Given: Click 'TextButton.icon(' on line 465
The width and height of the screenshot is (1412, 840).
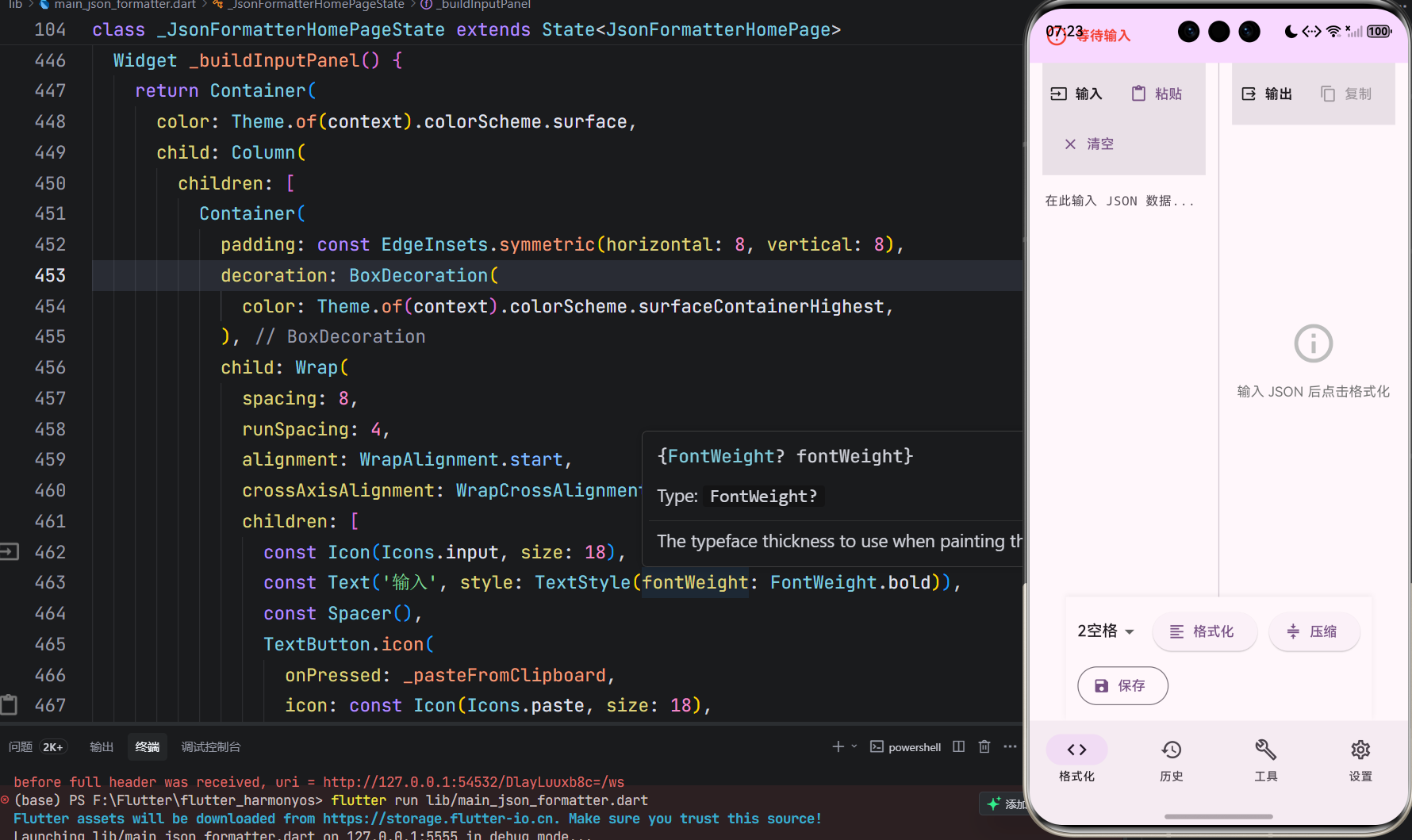Looking at the screenshot, I should [x=349, y=644].
